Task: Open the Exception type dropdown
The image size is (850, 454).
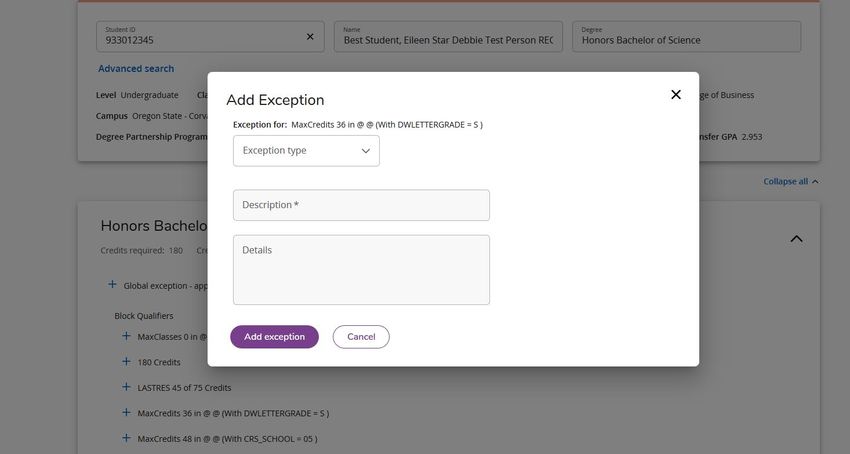Action: pyautogui.click(x=306, y=151)
